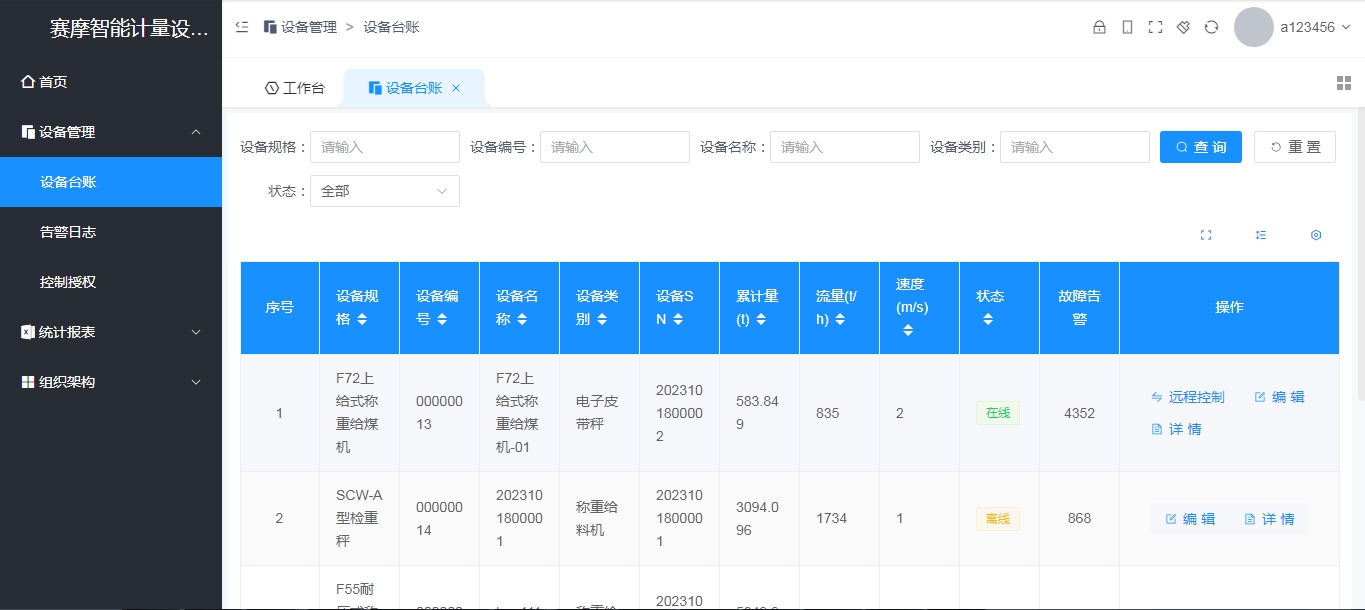Expand the 统计报表 sidebar section
The height and width of the screenshot is (610, 1365).
[x=110, y=331]
